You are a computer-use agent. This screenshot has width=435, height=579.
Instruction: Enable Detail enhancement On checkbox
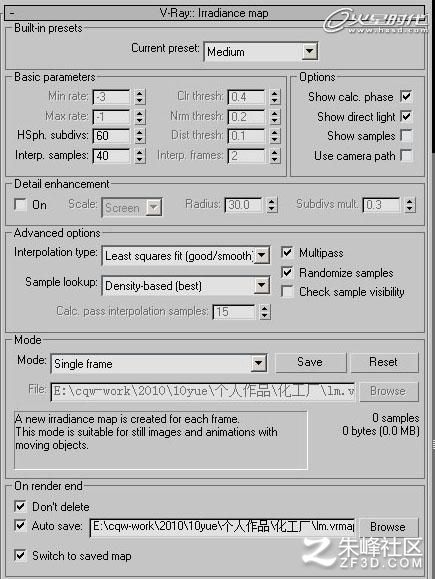coord(20,204)
